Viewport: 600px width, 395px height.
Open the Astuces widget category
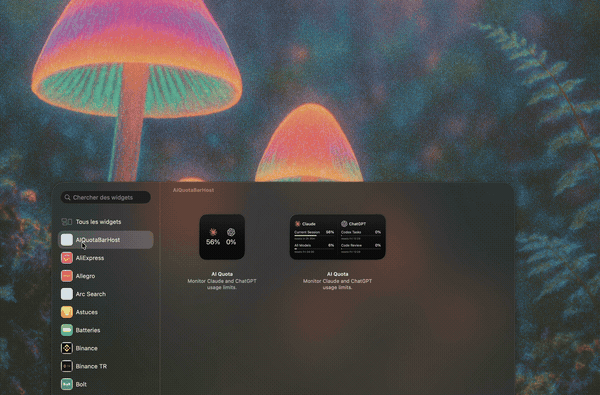(x=106, y=312)
